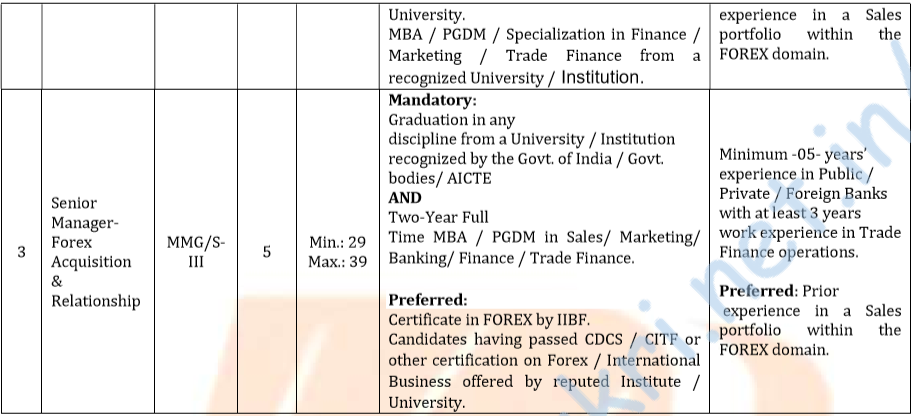The height and width of the screenshot is (416, 911).
Task: Click "Preferred:" heading in the qualification column
Action: (428, 299)
